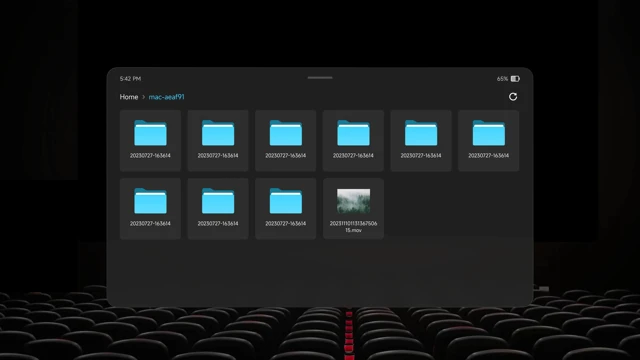Open the second folder in the bottom row
The image size is (640, 360).
pyautogui.click(x=218, y=209)
